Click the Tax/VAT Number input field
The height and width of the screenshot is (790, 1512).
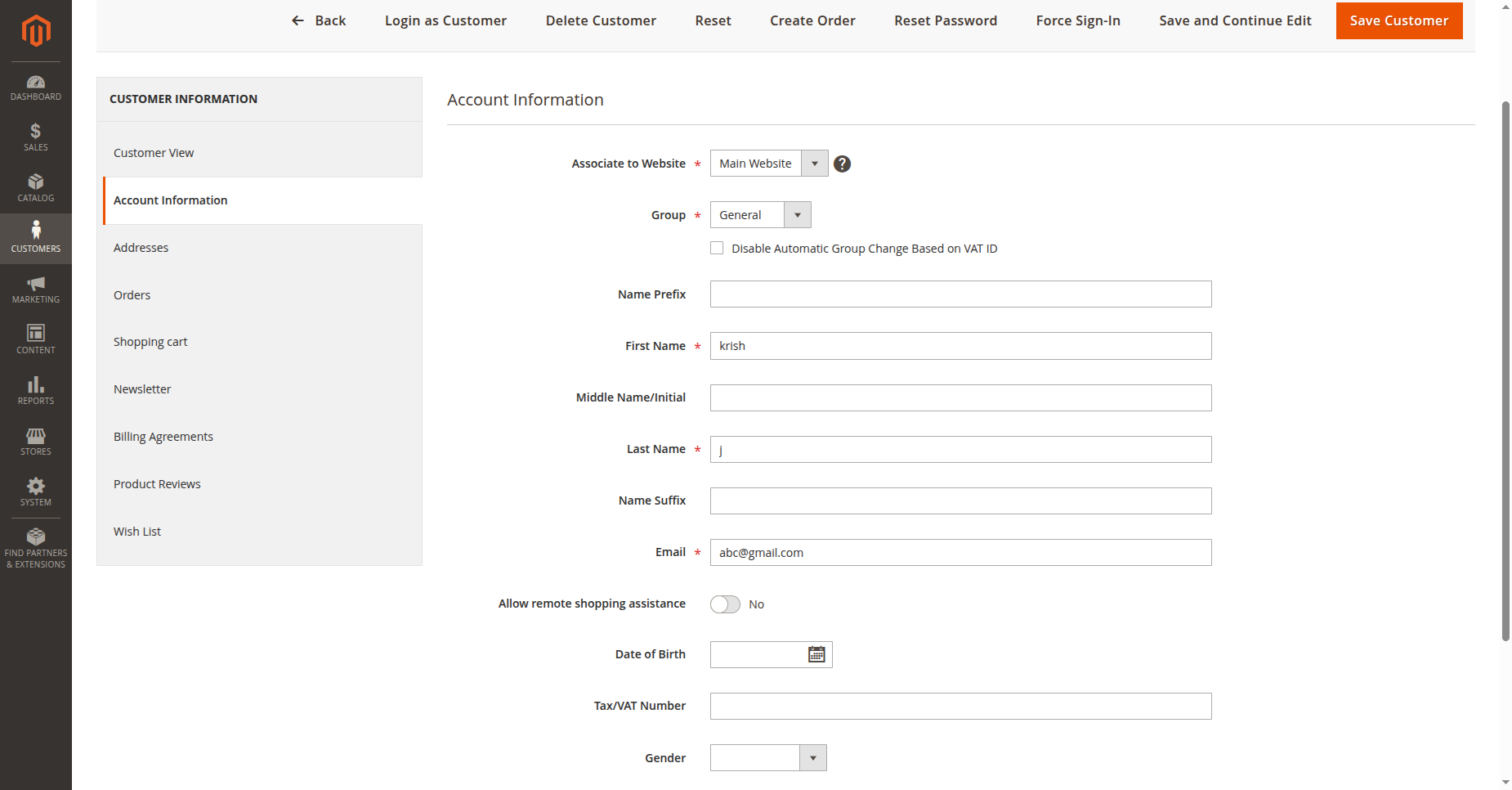pos(960,707)
